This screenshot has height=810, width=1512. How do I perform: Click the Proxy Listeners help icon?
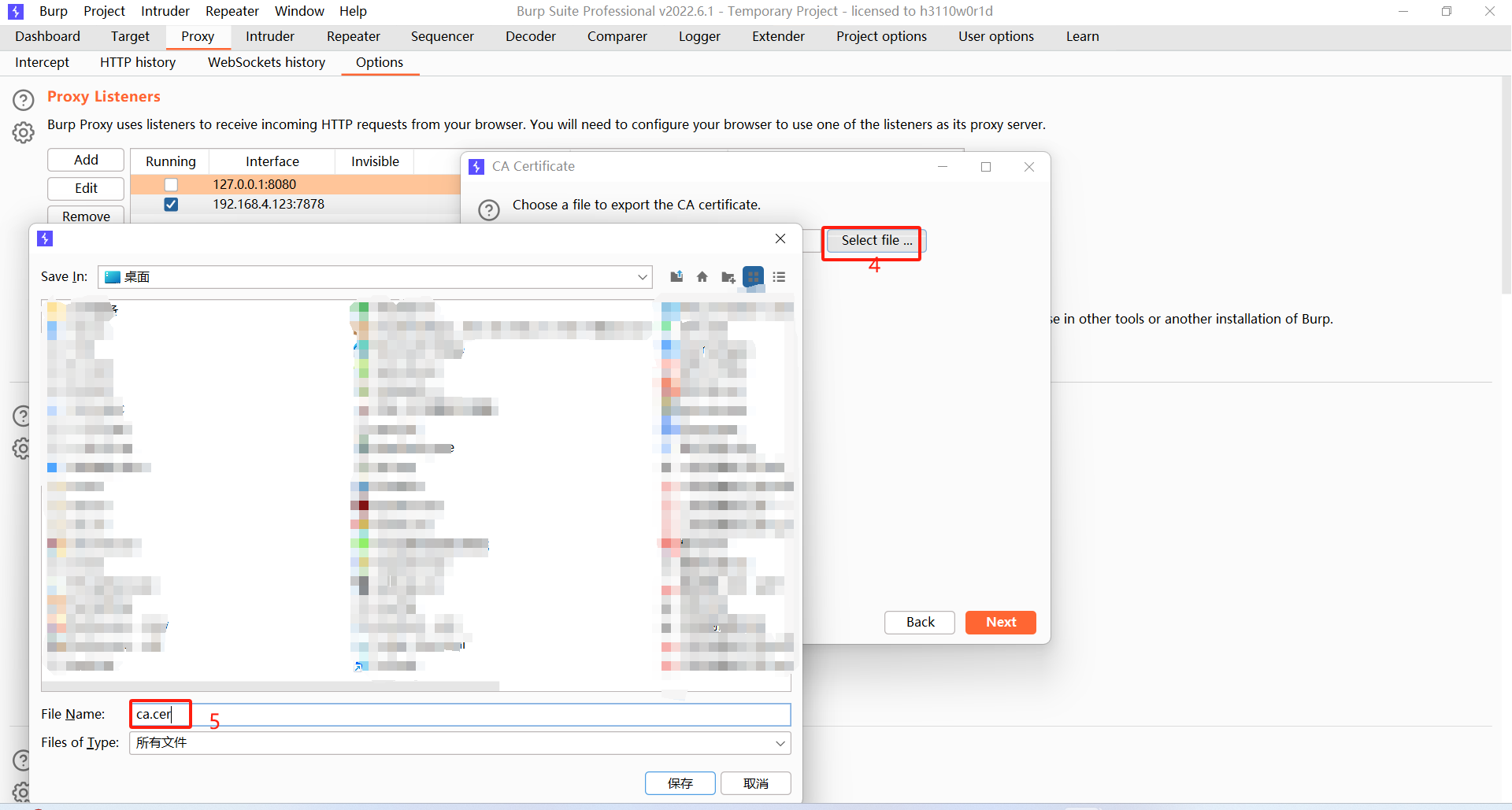(24, 100)
